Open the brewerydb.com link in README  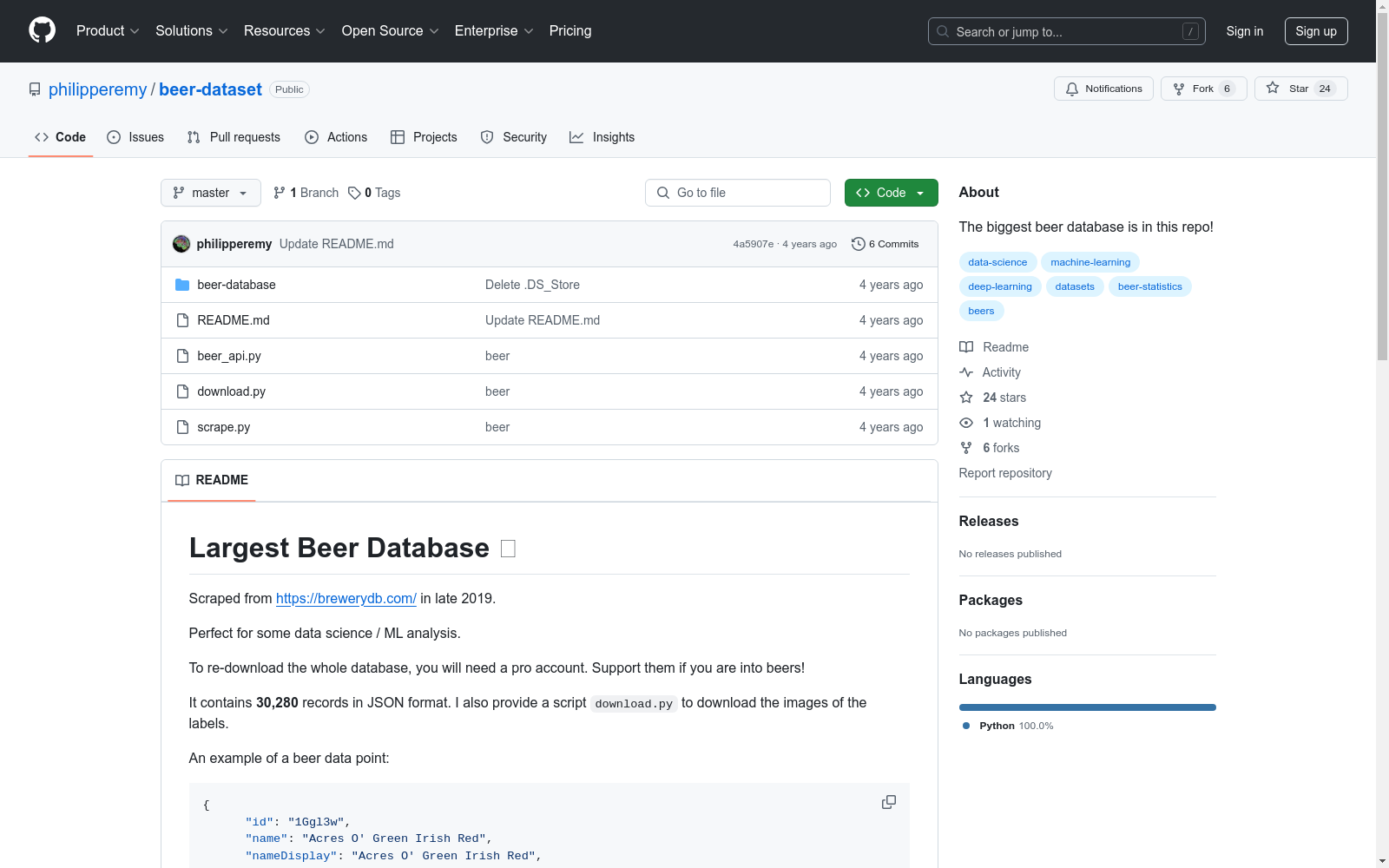tap(346, 598)
